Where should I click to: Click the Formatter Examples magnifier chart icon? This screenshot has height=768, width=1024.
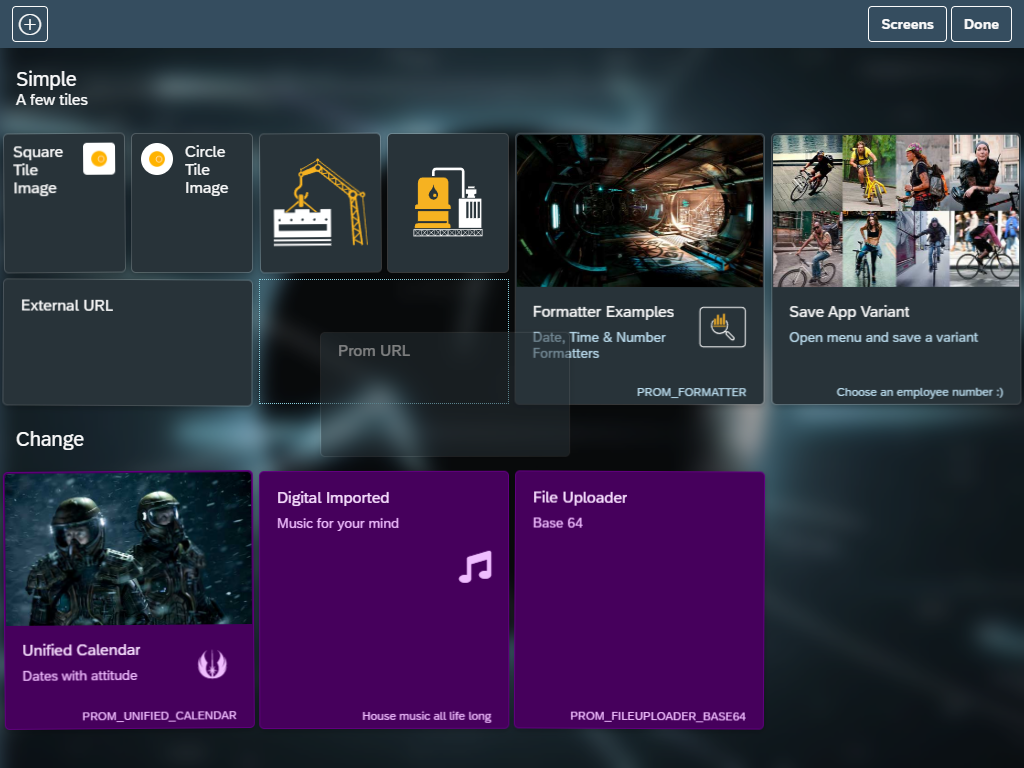pyautogui.click(x=722, y=327)
